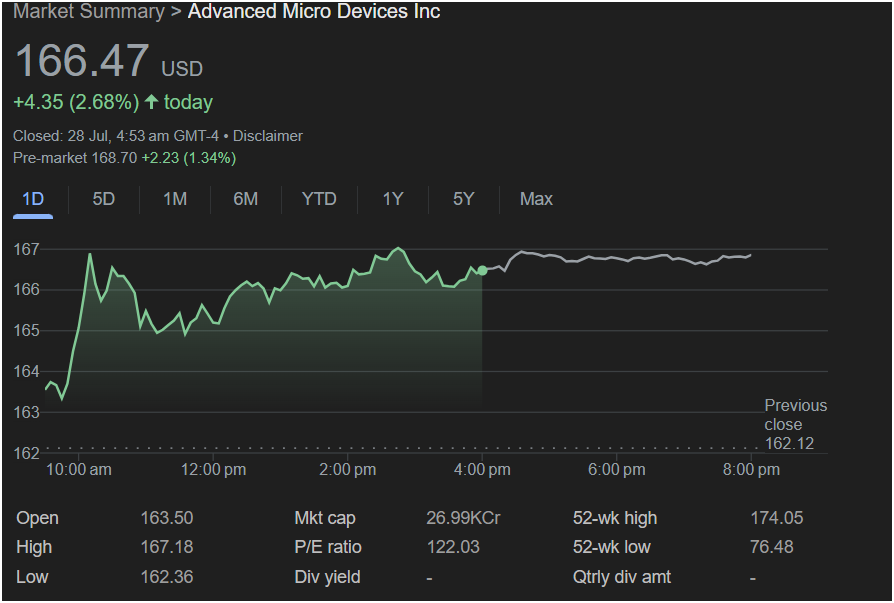Click the 162 y-axis price label
The width and height of the screenshot is (894, 603).
(x=27, y=454)
